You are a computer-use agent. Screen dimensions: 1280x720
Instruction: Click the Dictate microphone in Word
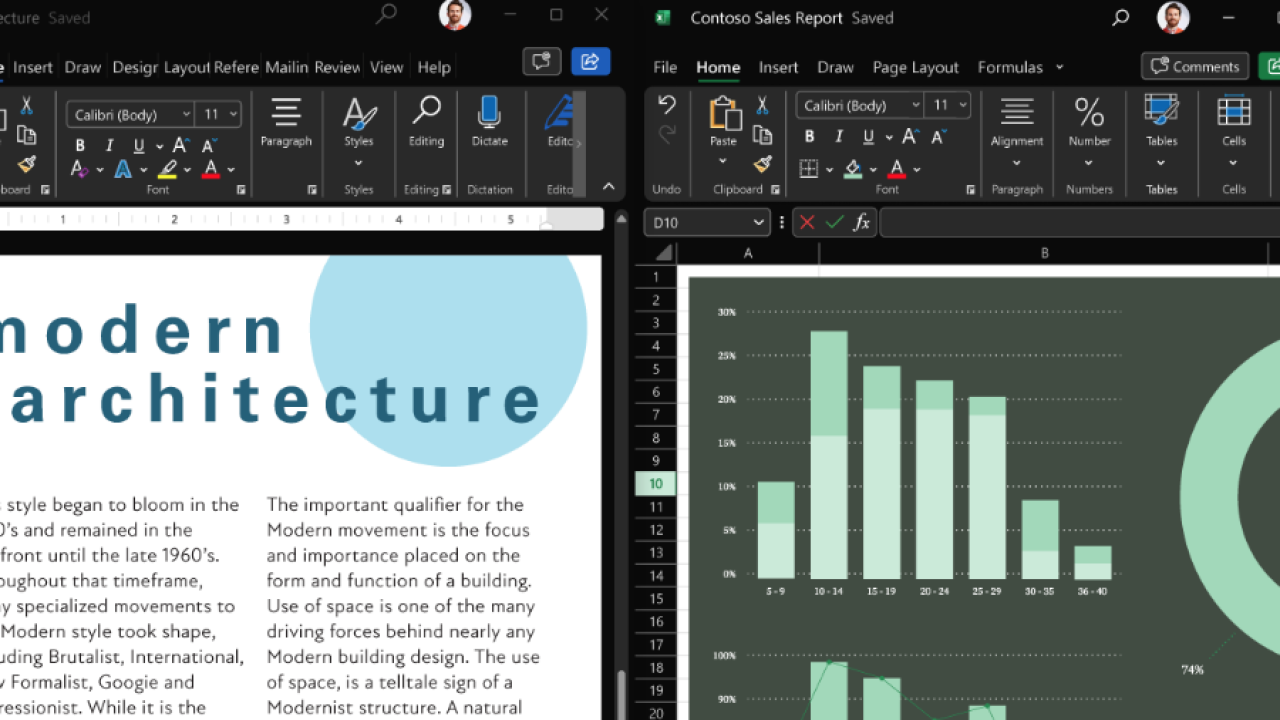(489, 113)
